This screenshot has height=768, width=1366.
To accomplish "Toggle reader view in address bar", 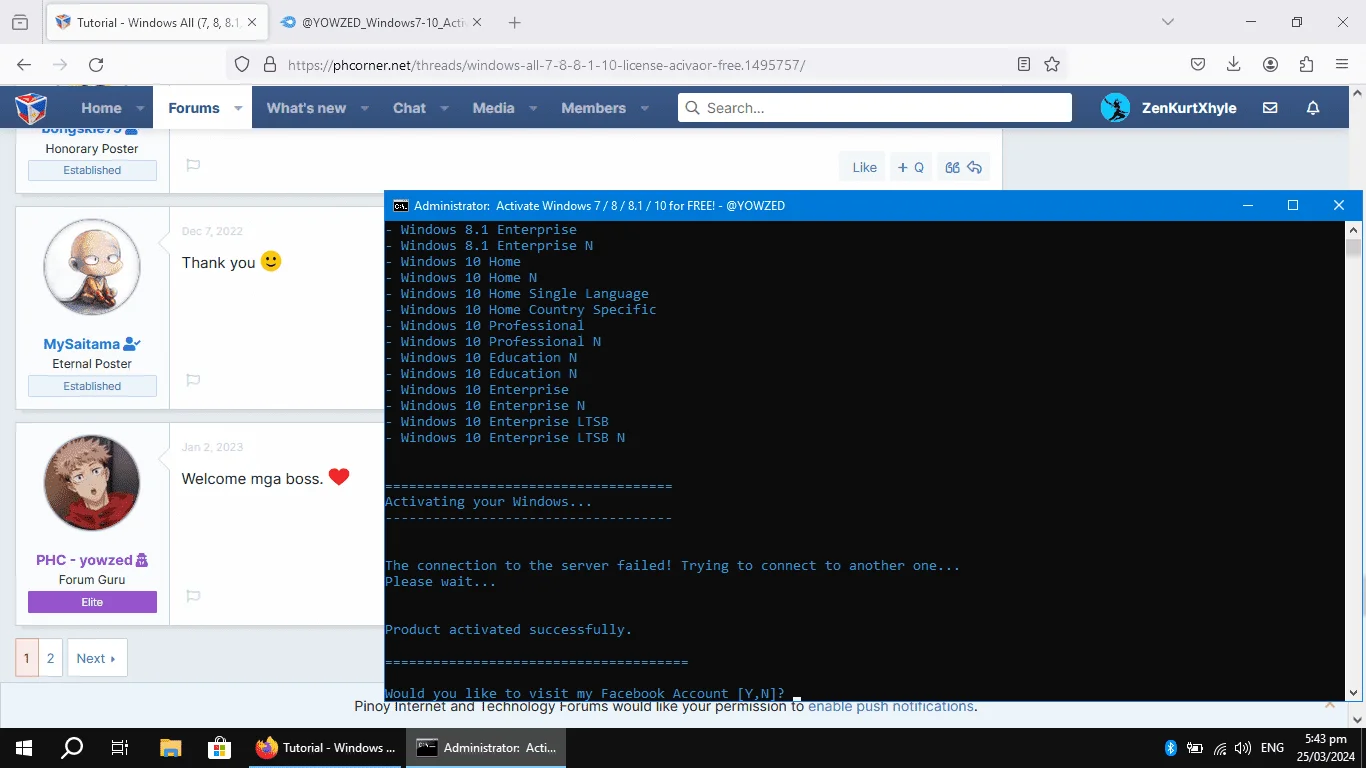I will pos(1024,64).
